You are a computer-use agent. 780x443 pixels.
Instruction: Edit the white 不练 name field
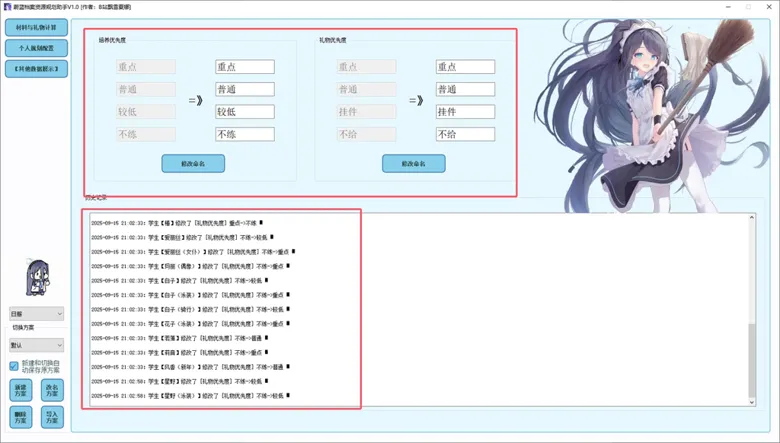(x=245, y=134)
